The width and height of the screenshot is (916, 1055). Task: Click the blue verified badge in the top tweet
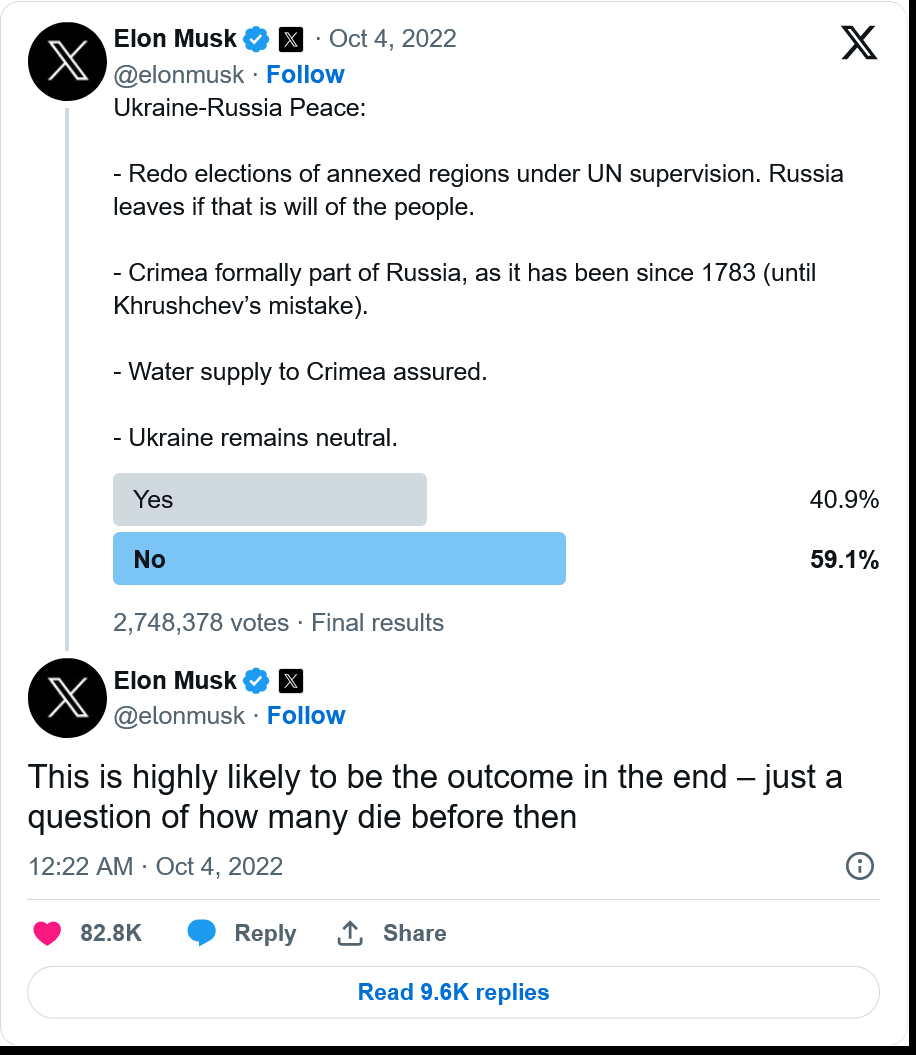coord(257,39)
